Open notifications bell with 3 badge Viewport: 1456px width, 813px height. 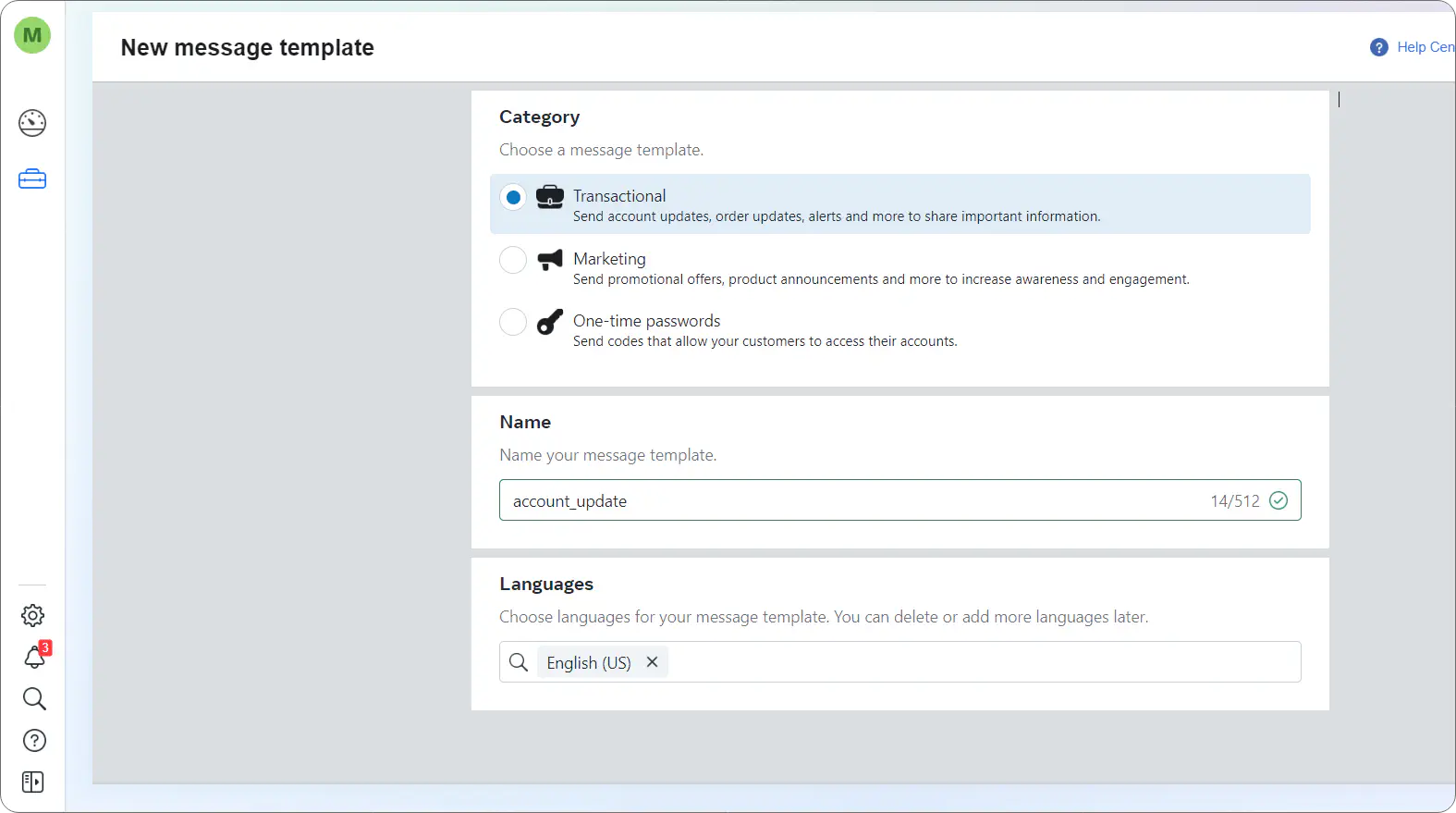(35, 656)
